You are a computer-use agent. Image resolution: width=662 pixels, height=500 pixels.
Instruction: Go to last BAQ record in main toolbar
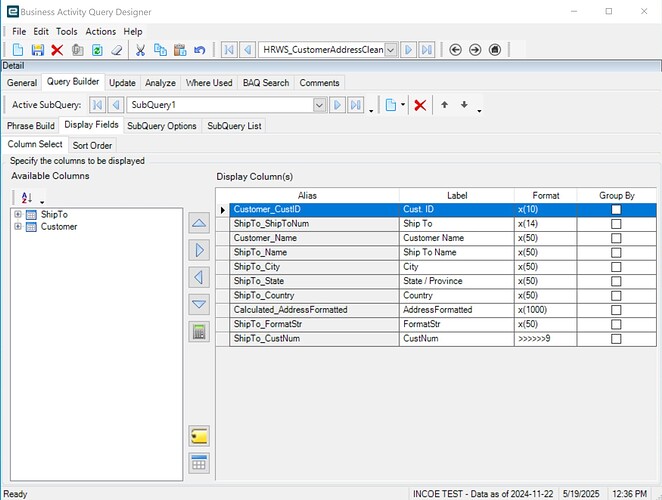pyautogui.click(x=427, y=50)
